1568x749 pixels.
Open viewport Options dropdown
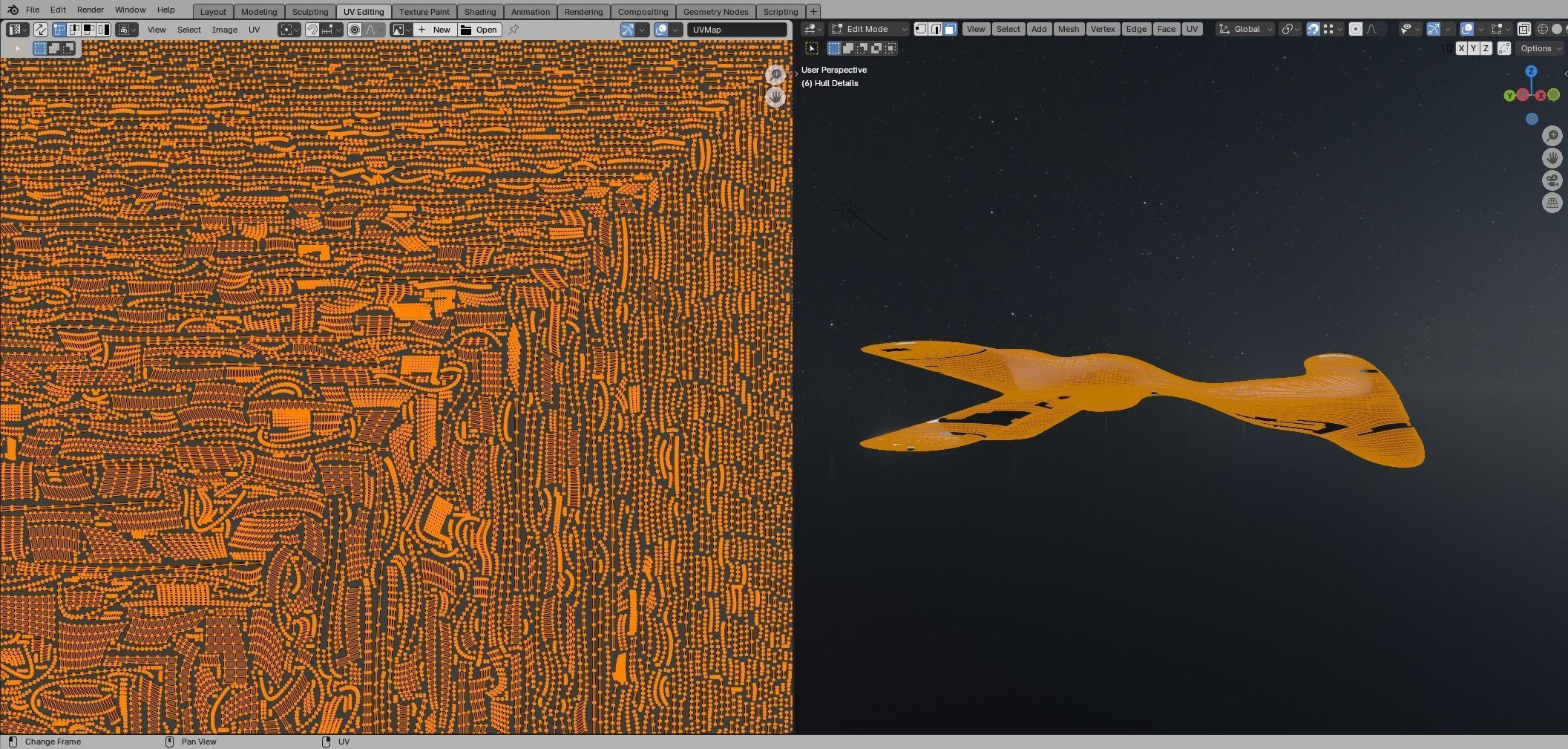click(x=1541, y=48)
